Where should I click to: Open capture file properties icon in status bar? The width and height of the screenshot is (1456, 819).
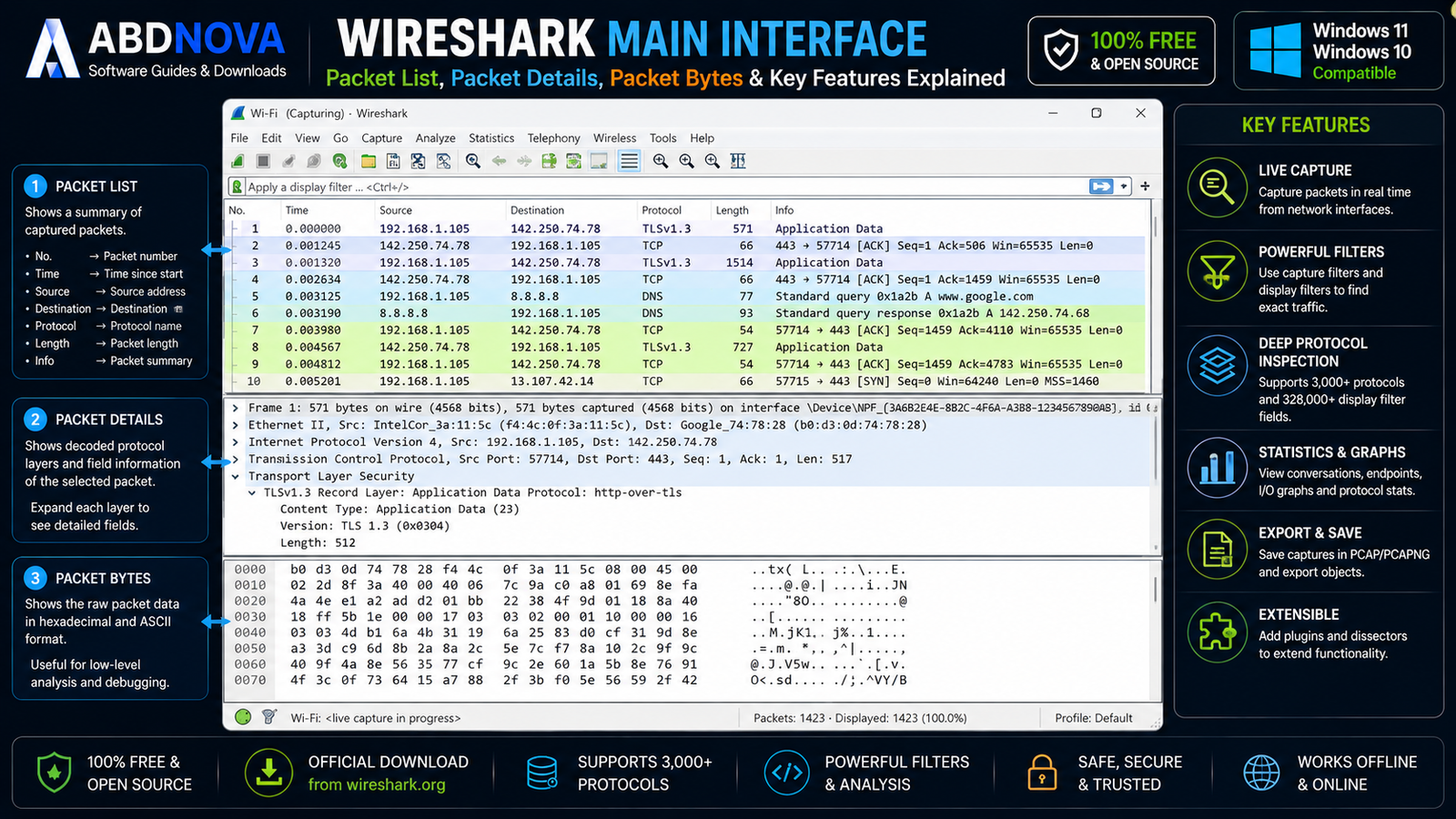(x=268, y=717)
